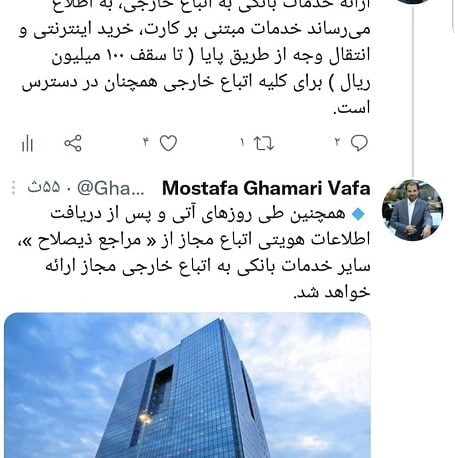This screenshot has width=455, height=458.
Task: Tap the like count ۴
Action: tap(146, 143)
